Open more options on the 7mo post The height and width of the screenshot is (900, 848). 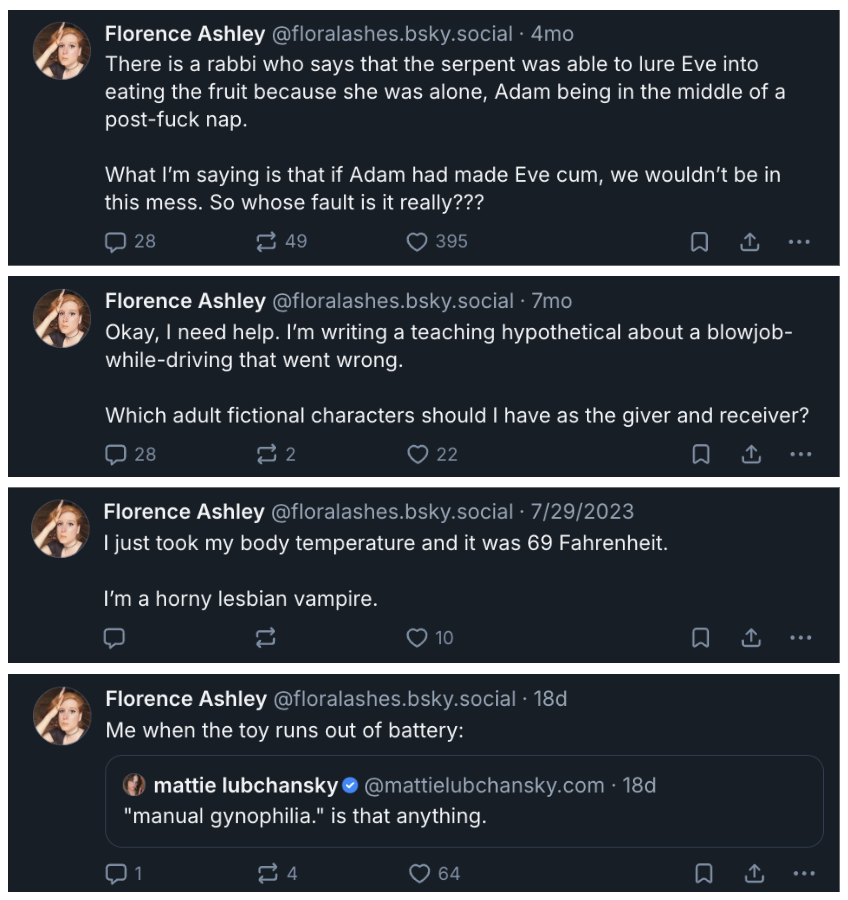(x=800, y=454)
